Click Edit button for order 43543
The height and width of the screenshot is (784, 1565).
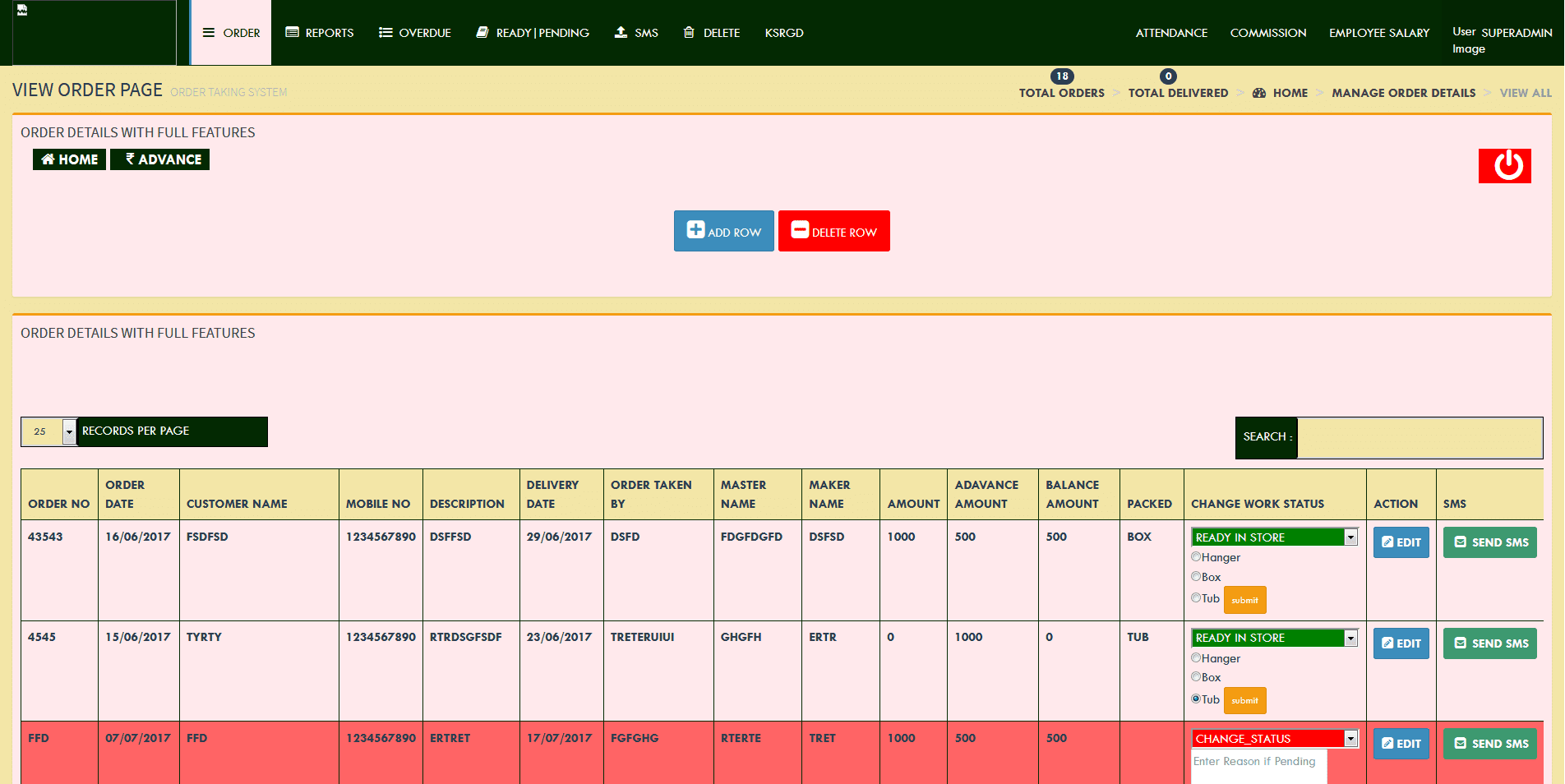tap(1401, 542)
